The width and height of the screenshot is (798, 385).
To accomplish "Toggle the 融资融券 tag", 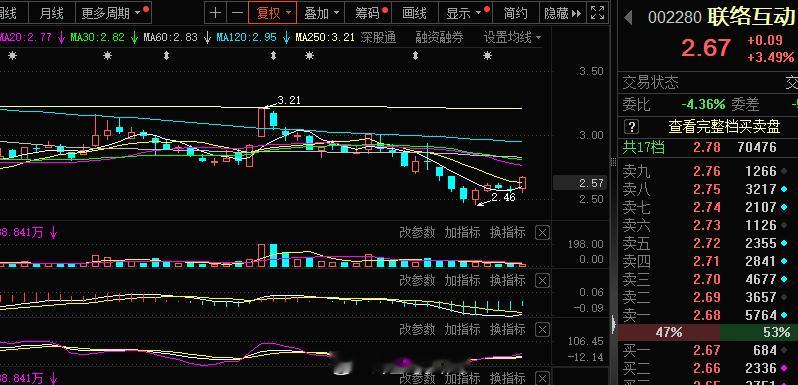I will click(439, 37).
